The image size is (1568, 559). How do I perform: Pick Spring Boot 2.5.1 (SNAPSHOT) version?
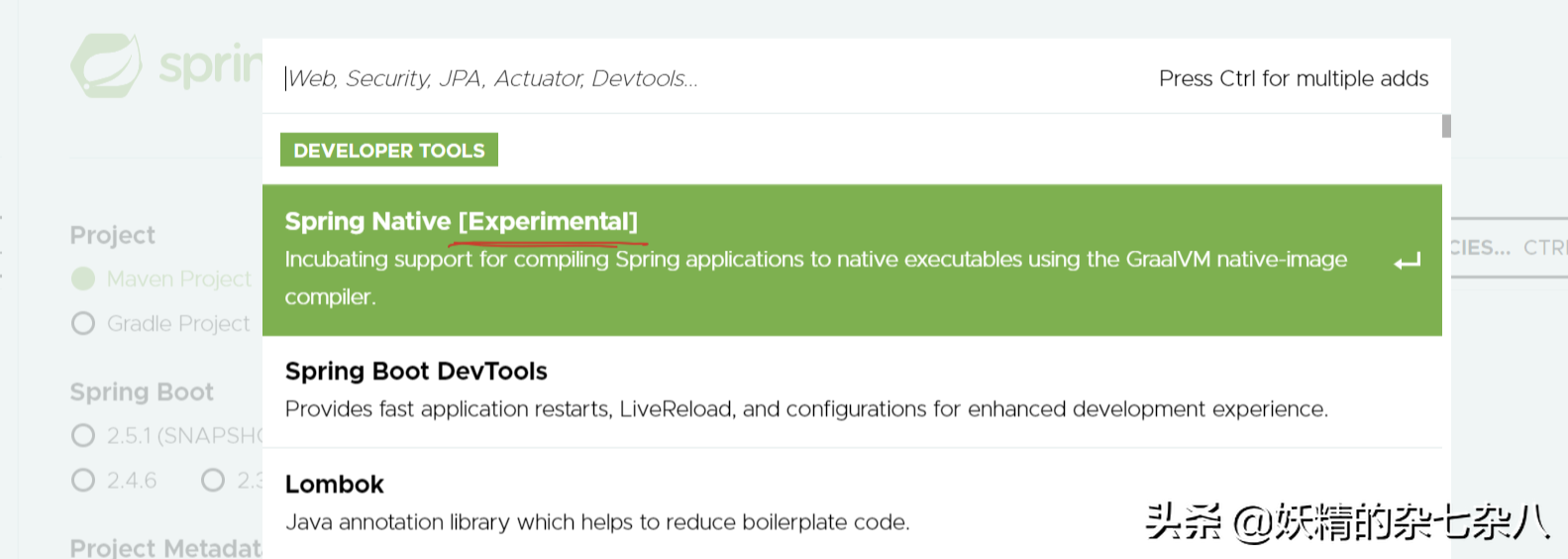pyautogui.click(x=83, y=436)
